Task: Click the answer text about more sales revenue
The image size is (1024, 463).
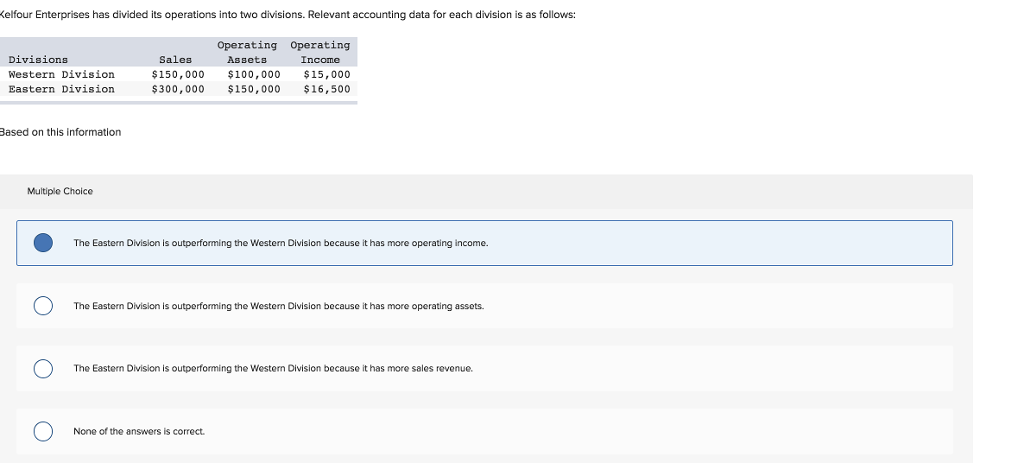Action: 273,368
